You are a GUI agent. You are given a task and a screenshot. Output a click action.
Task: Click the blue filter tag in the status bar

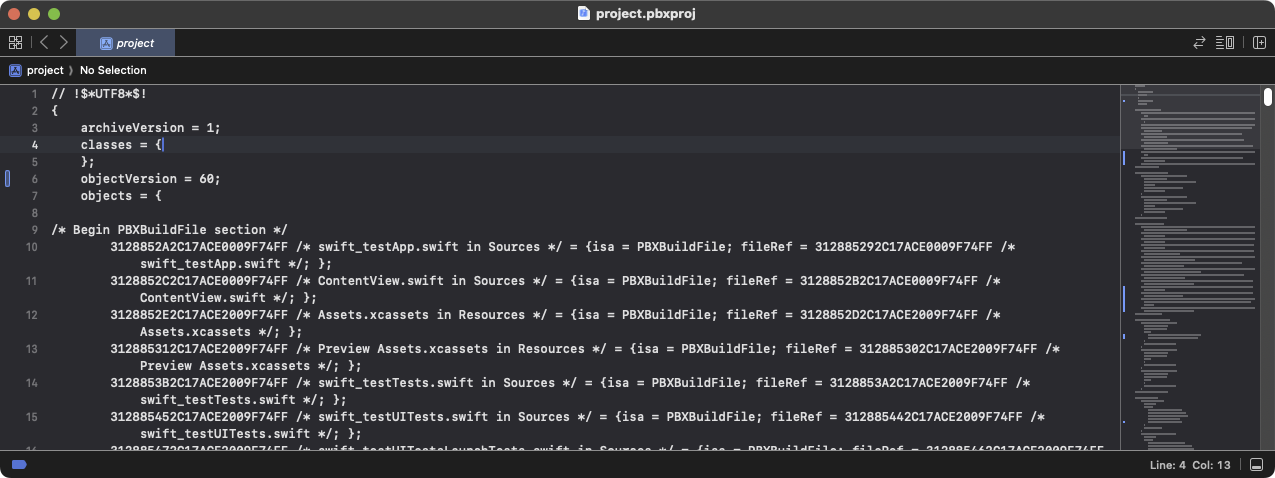pos(18,465)
